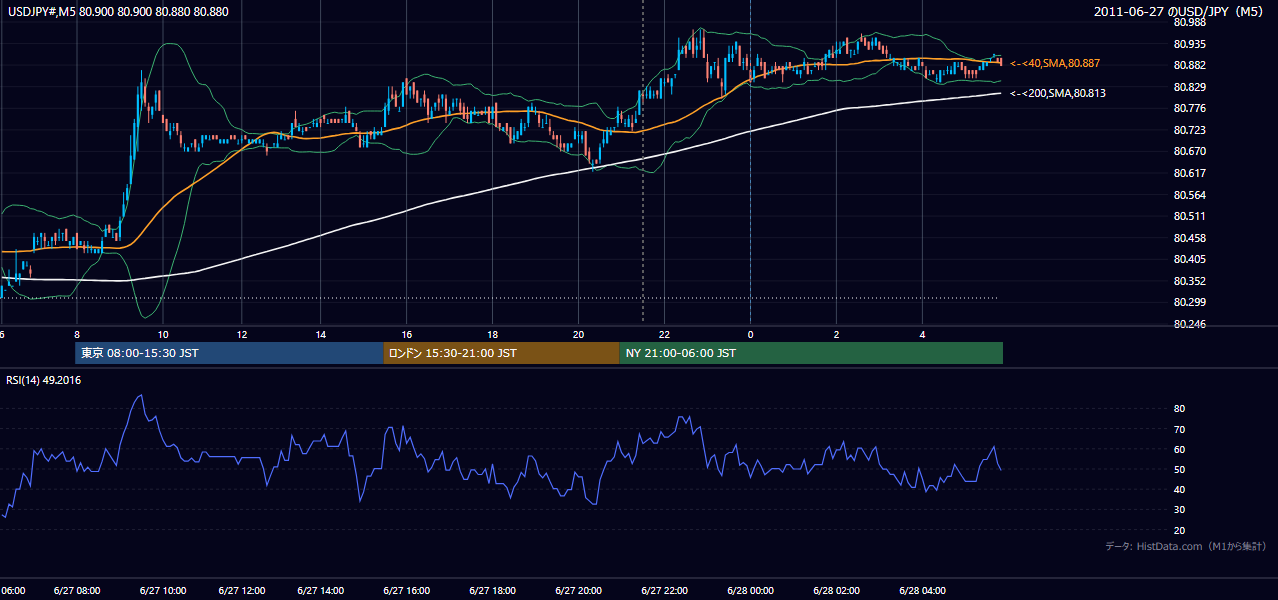Image resolution: width=1278 pixels, height=600 pixels.
Task: Click the 6/27 12:00 time axis label
Action: tap(242, 590)
